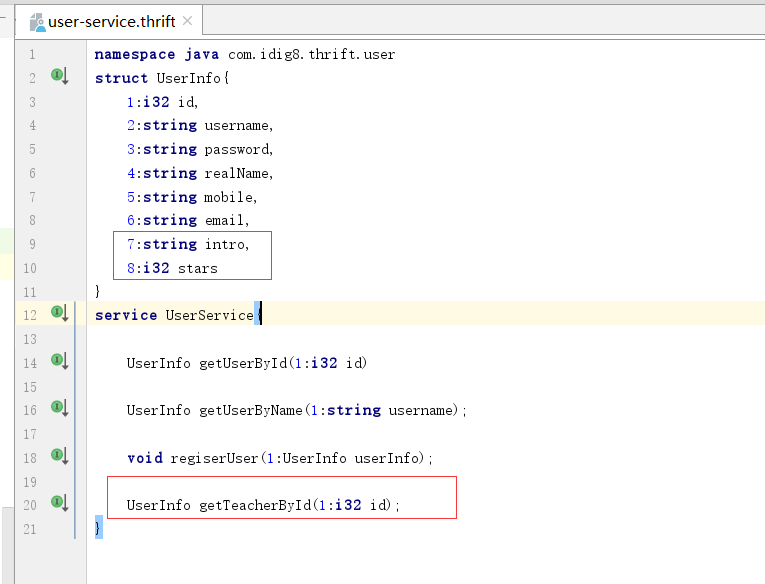Click the 'username,' field on line 4
The width and height of the screenshot is (765, 584).
(x=239, y=125)
